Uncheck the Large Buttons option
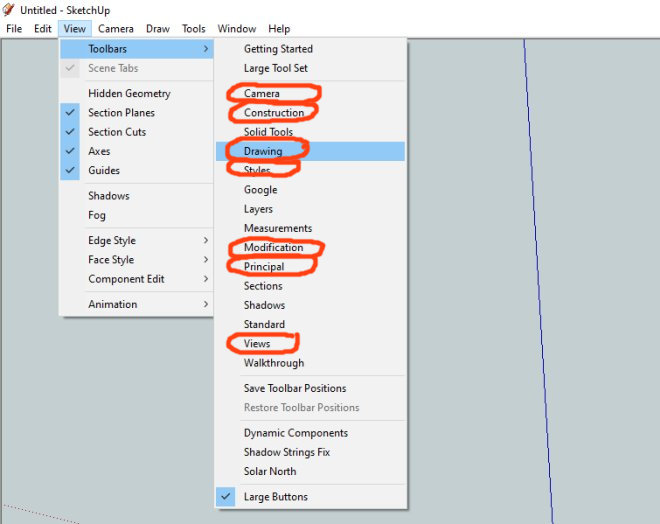This screenshot has width=660, height=524. coord(311,497)
